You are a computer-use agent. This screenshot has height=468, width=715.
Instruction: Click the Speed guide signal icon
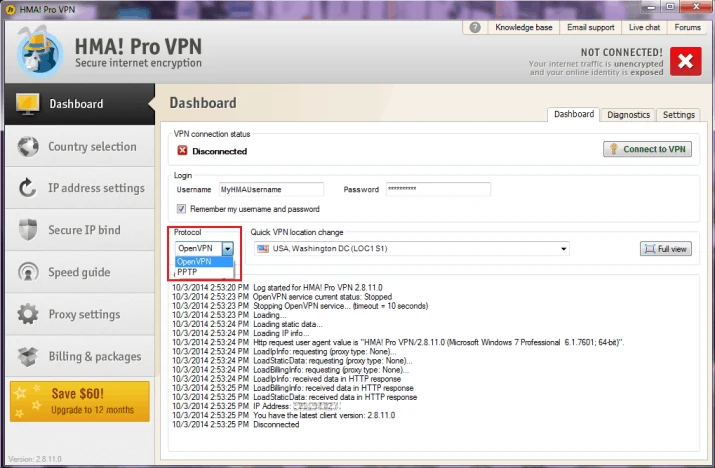click(28, 272)
